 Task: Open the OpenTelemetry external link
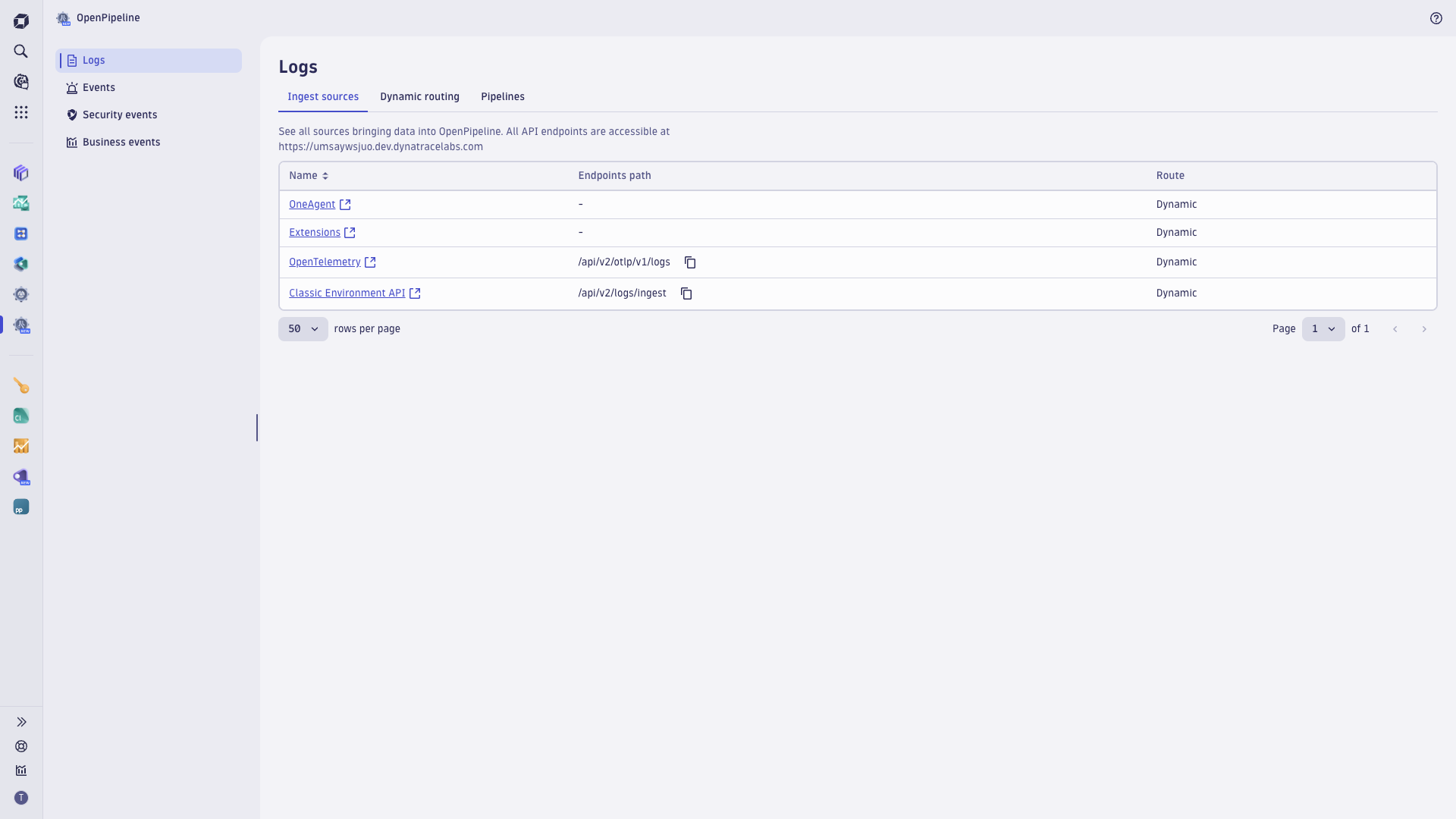[x=370, y=262]
